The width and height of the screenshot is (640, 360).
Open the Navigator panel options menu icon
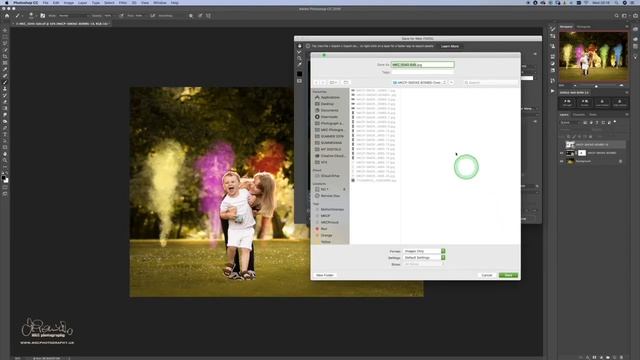point(627,27)
